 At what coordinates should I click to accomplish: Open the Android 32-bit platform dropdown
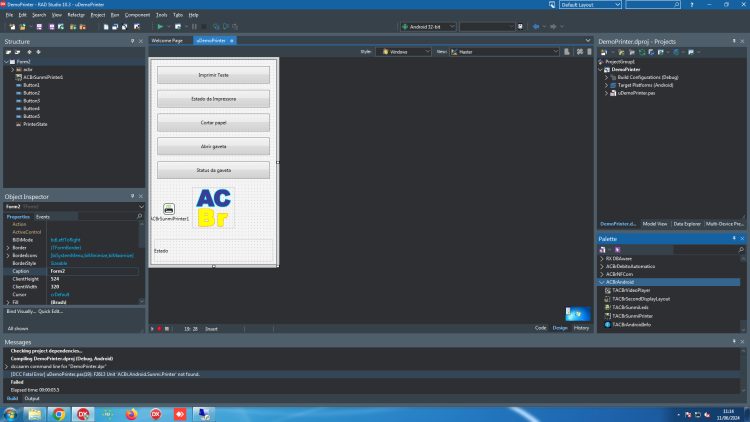click(428, 27)
